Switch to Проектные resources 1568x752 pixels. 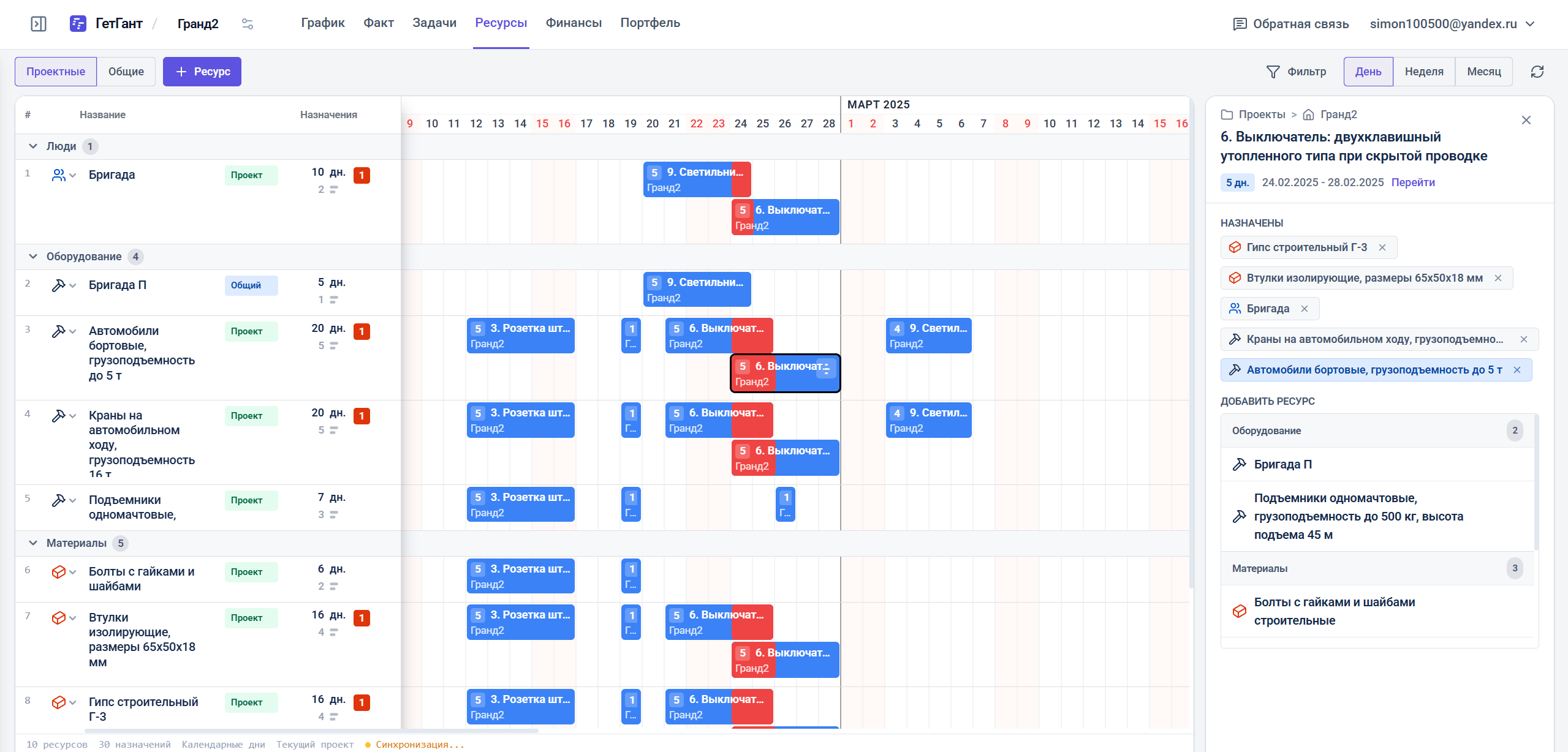click(x=56, y=72)
